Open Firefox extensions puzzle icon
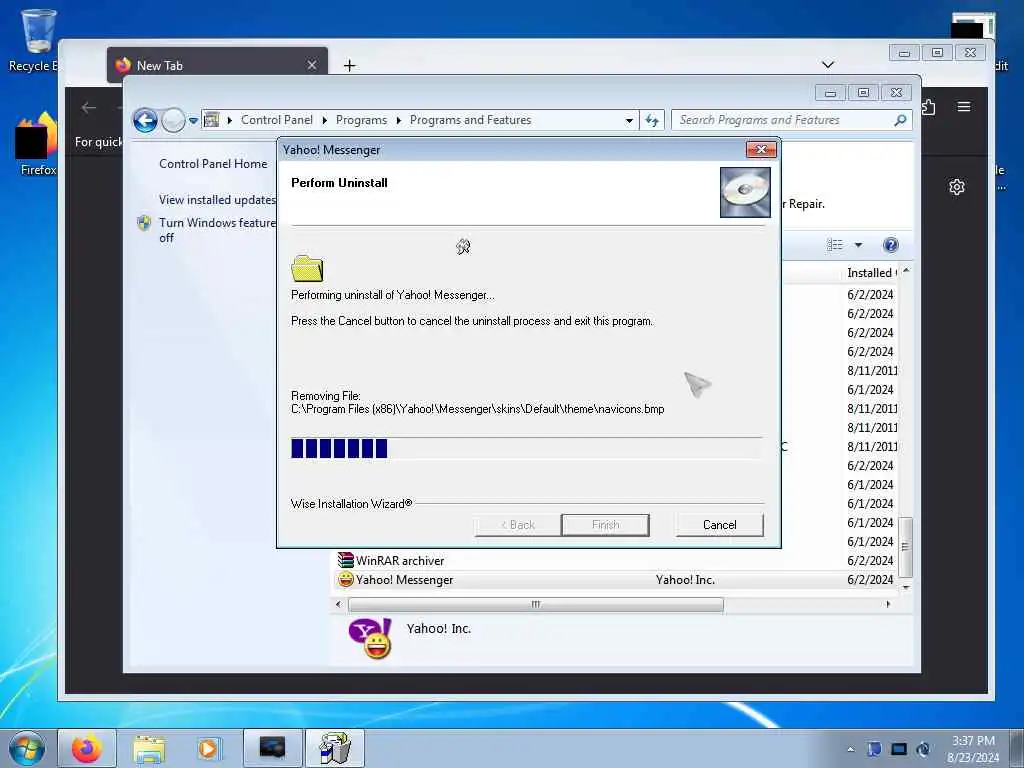1024x768 pixels. (929, 106)
